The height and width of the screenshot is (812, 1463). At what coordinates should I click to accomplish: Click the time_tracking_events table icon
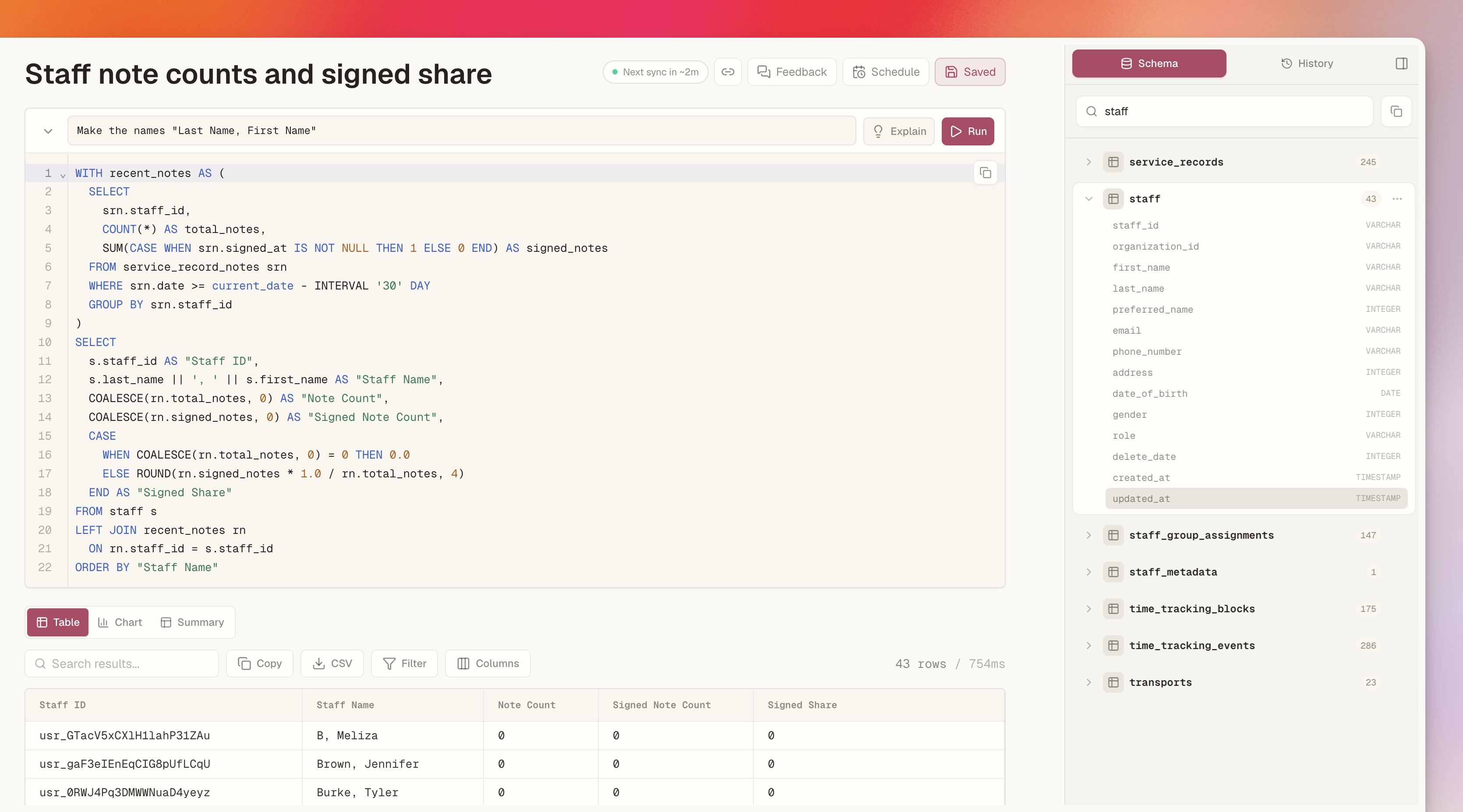tap(1113, 646)
